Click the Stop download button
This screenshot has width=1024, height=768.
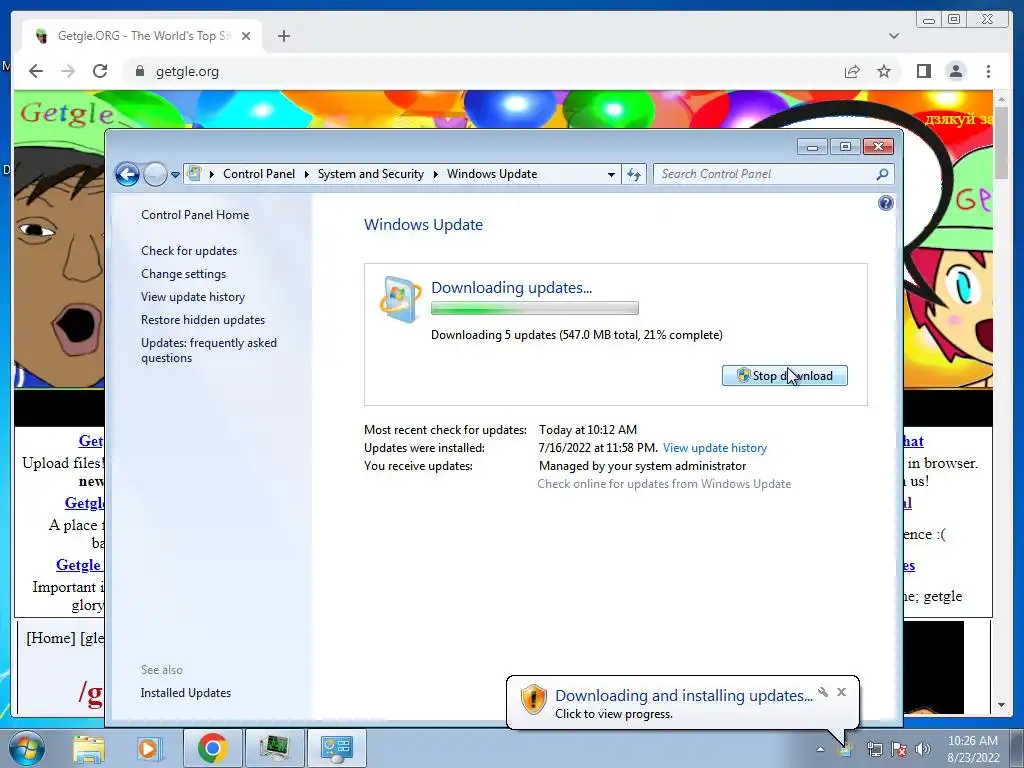pos(784,376)
